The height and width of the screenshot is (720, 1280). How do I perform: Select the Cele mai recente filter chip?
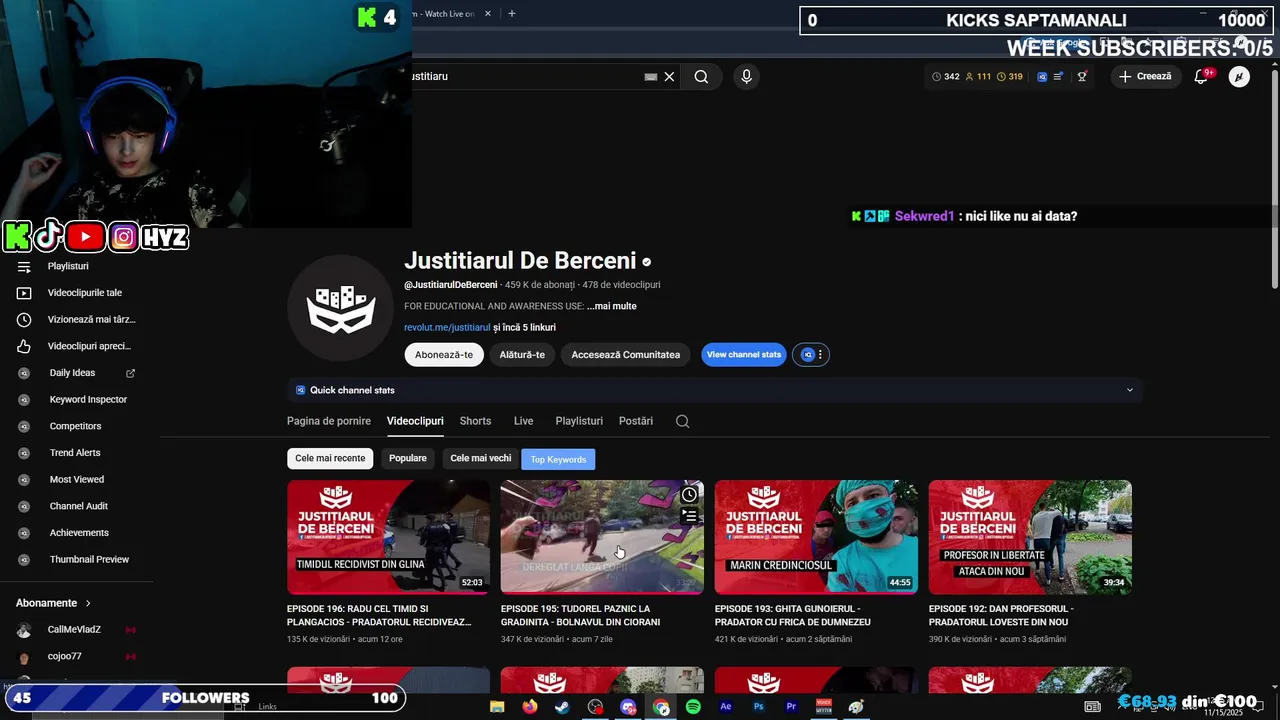[330, 458]
